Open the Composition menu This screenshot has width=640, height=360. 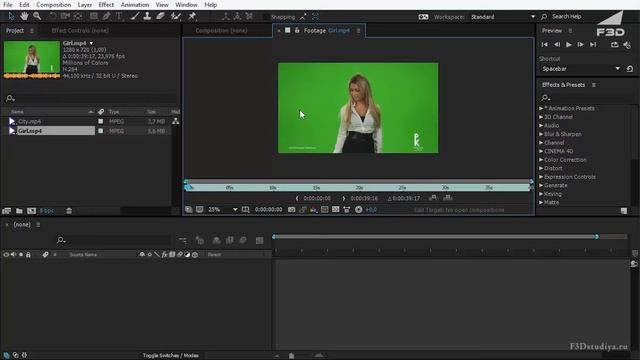[x=53, y=5]
